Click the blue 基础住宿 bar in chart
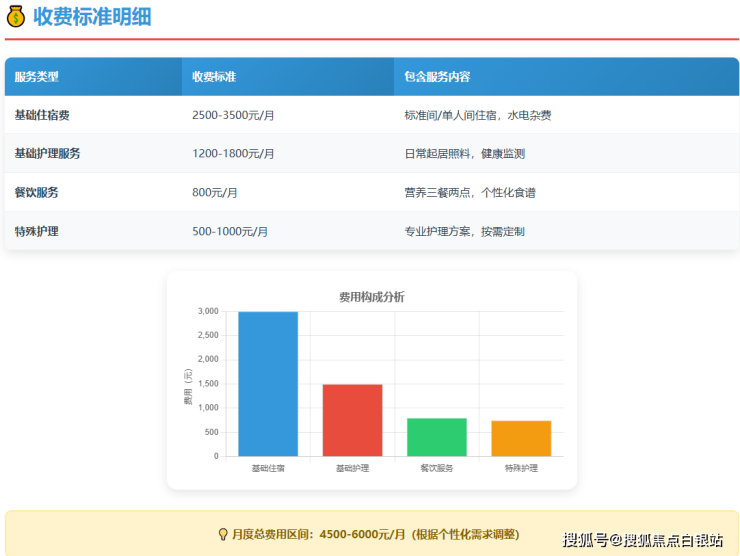The image size is (740, 556). click(x=268, y=384)
